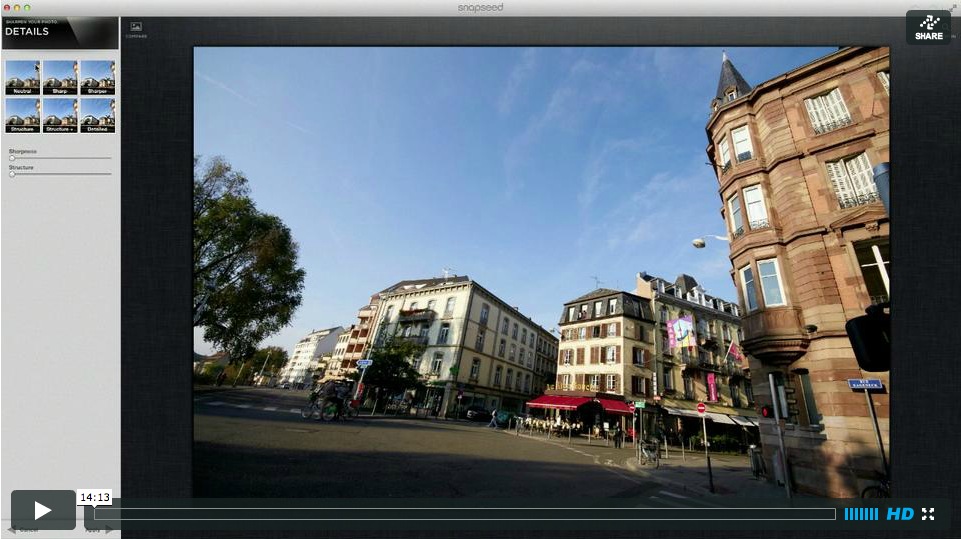Viewport: 961px width, 539px height.
Task: Click the Structure slider handle
Action: pyautogui.click(x=12, y=174)
